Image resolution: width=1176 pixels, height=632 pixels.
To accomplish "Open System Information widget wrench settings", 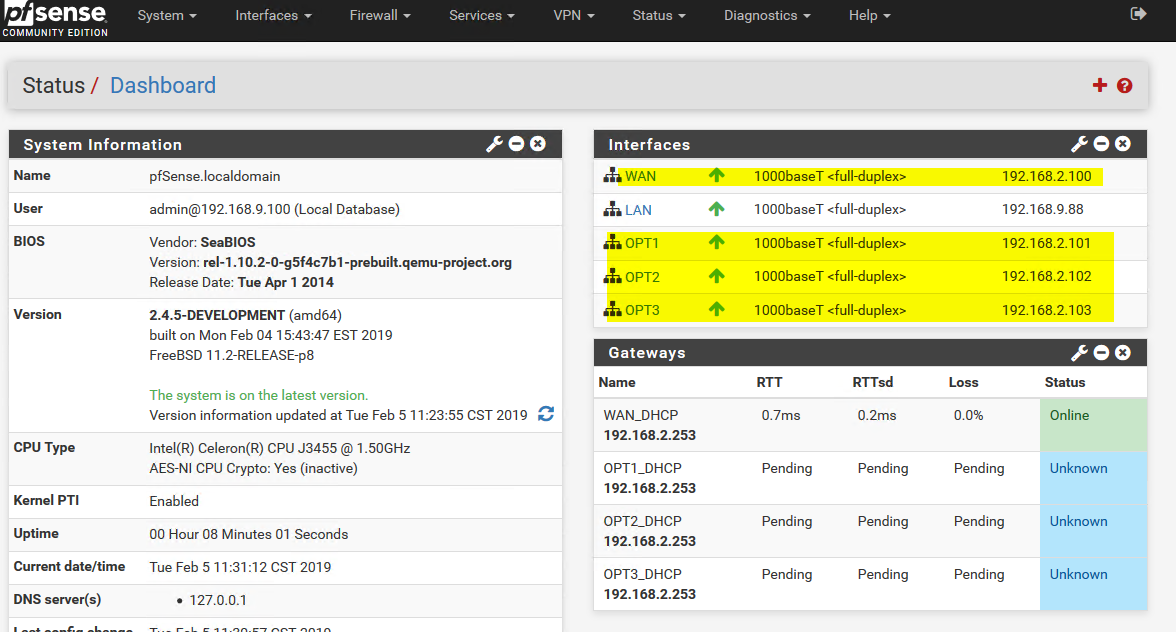I will point(494,144).
